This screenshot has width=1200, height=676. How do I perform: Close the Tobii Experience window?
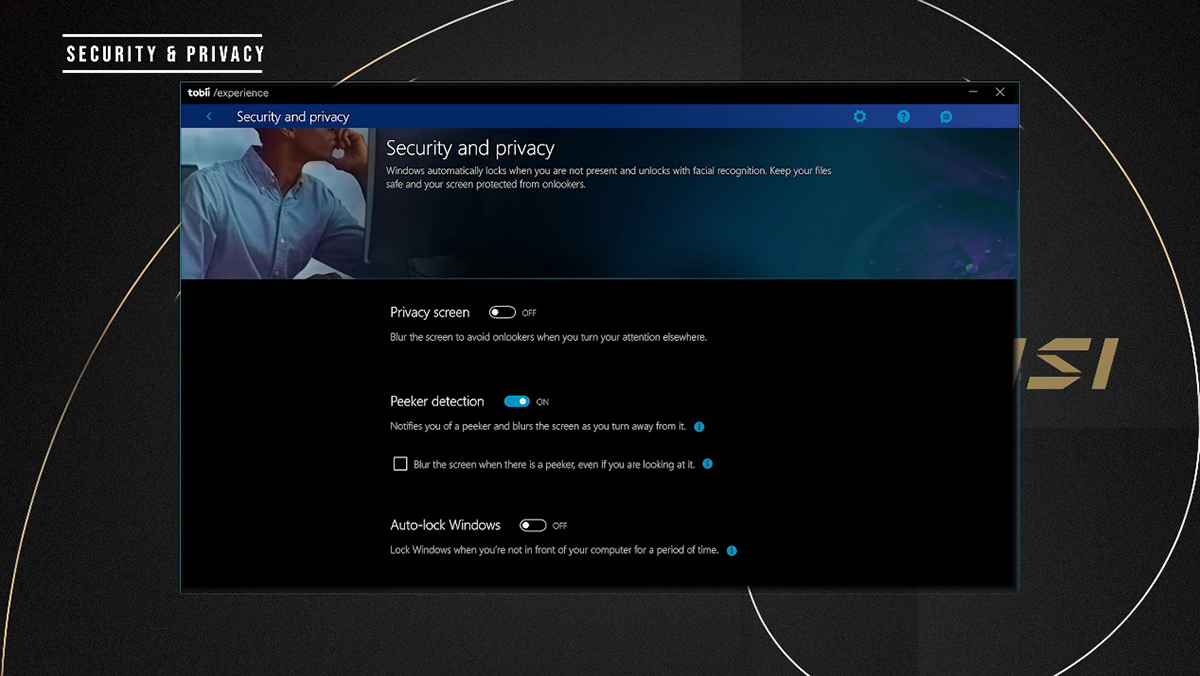pos(1000,92)
